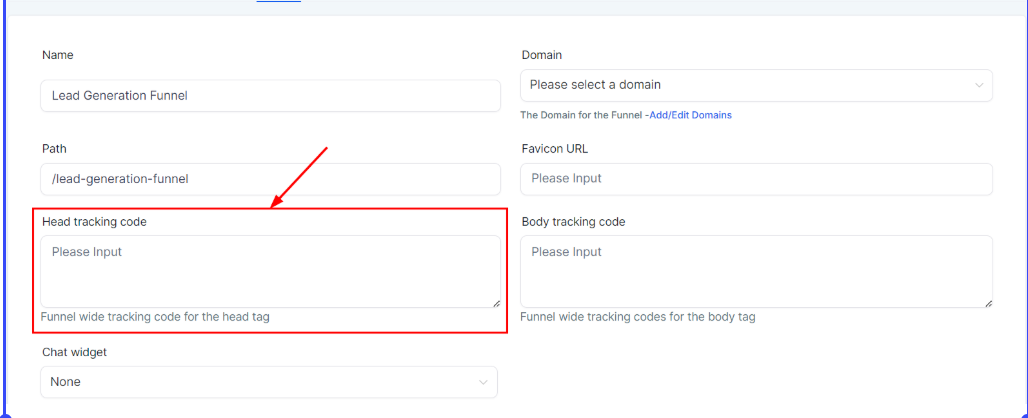Screen dimensions: 1028x418
Task: Click inside the Head tracking code textarea
Action: (270, 271)
